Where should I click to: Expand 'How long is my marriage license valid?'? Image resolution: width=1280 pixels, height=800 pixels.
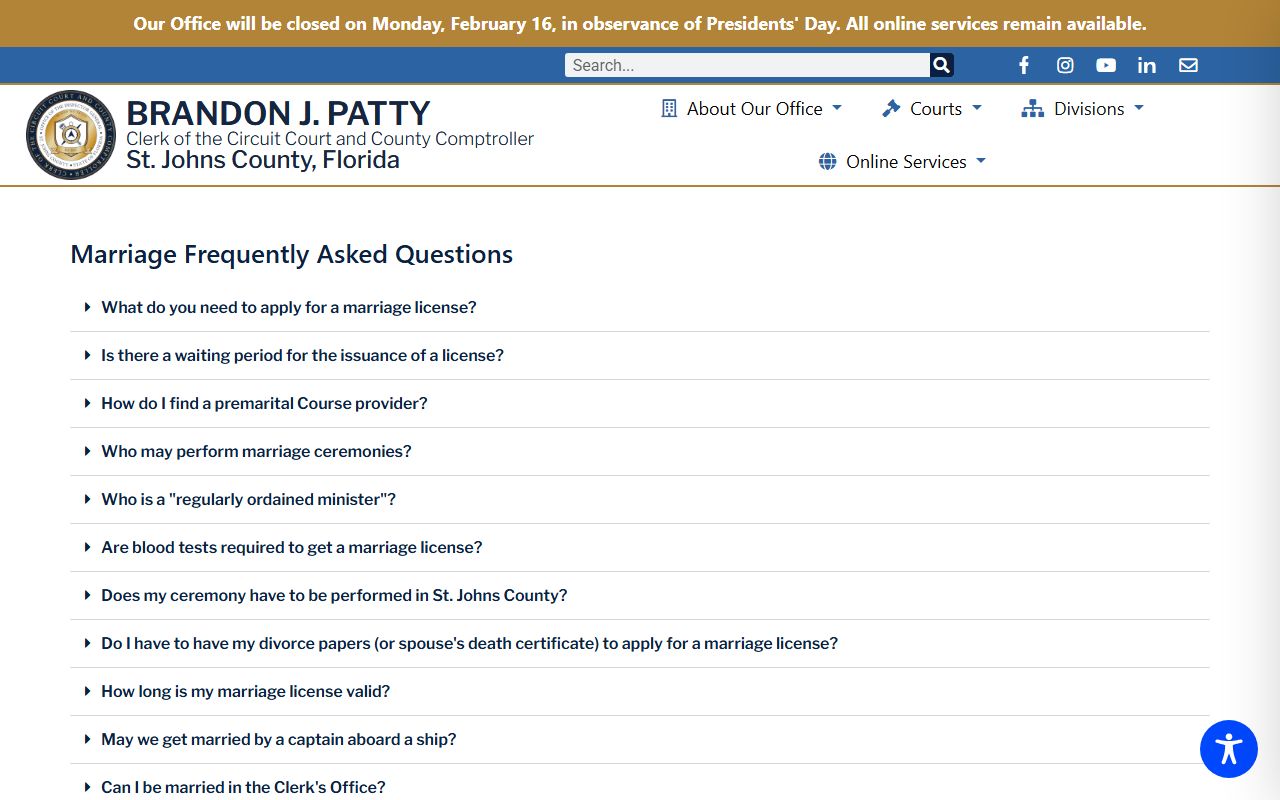coord(640,691)
